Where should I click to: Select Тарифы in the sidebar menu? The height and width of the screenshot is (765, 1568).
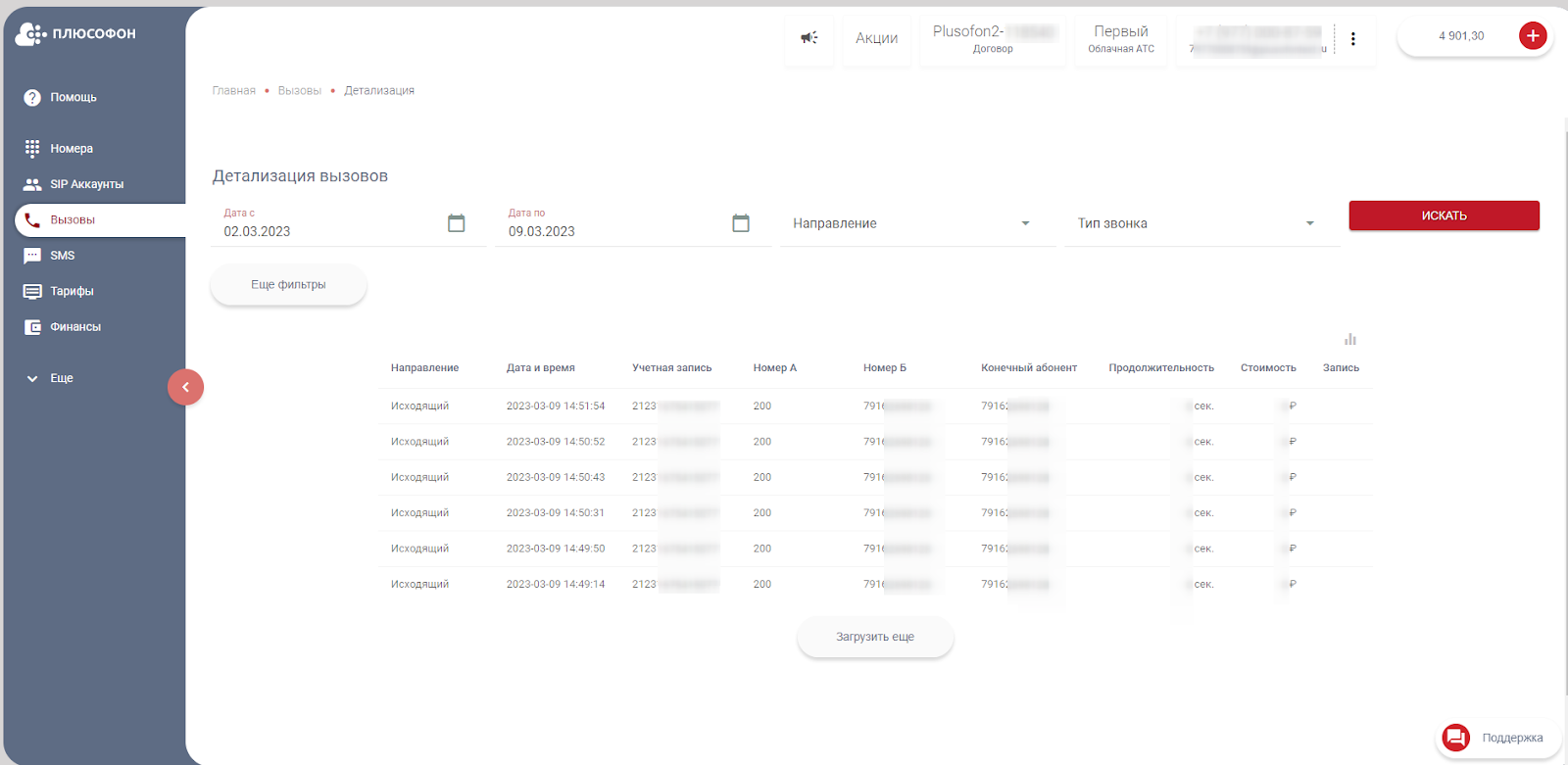point(72,291)
